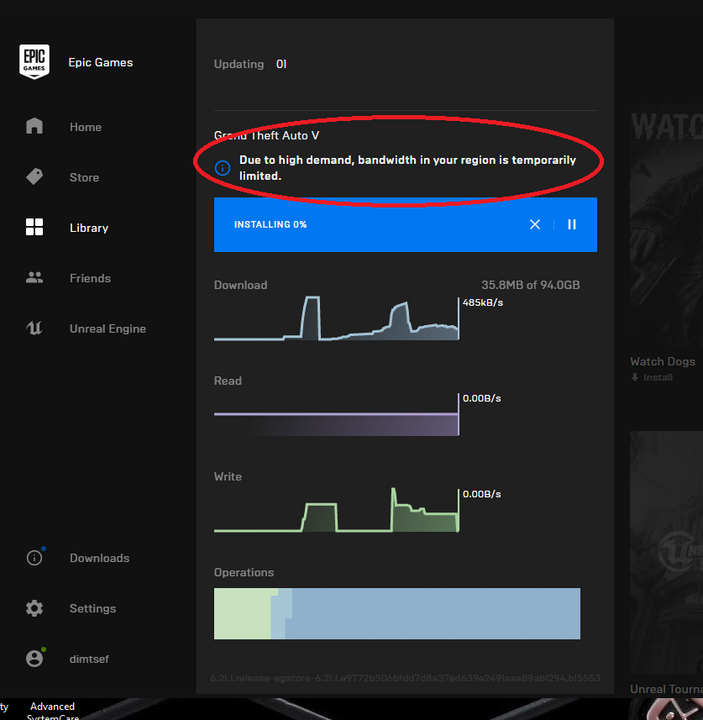Click the Watch Dogs download arrow icon

[635, 377]
